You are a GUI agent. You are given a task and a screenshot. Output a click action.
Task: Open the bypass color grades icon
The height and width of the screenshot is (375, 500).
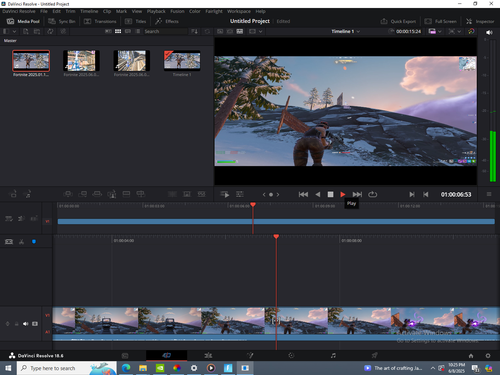(471, 31)
